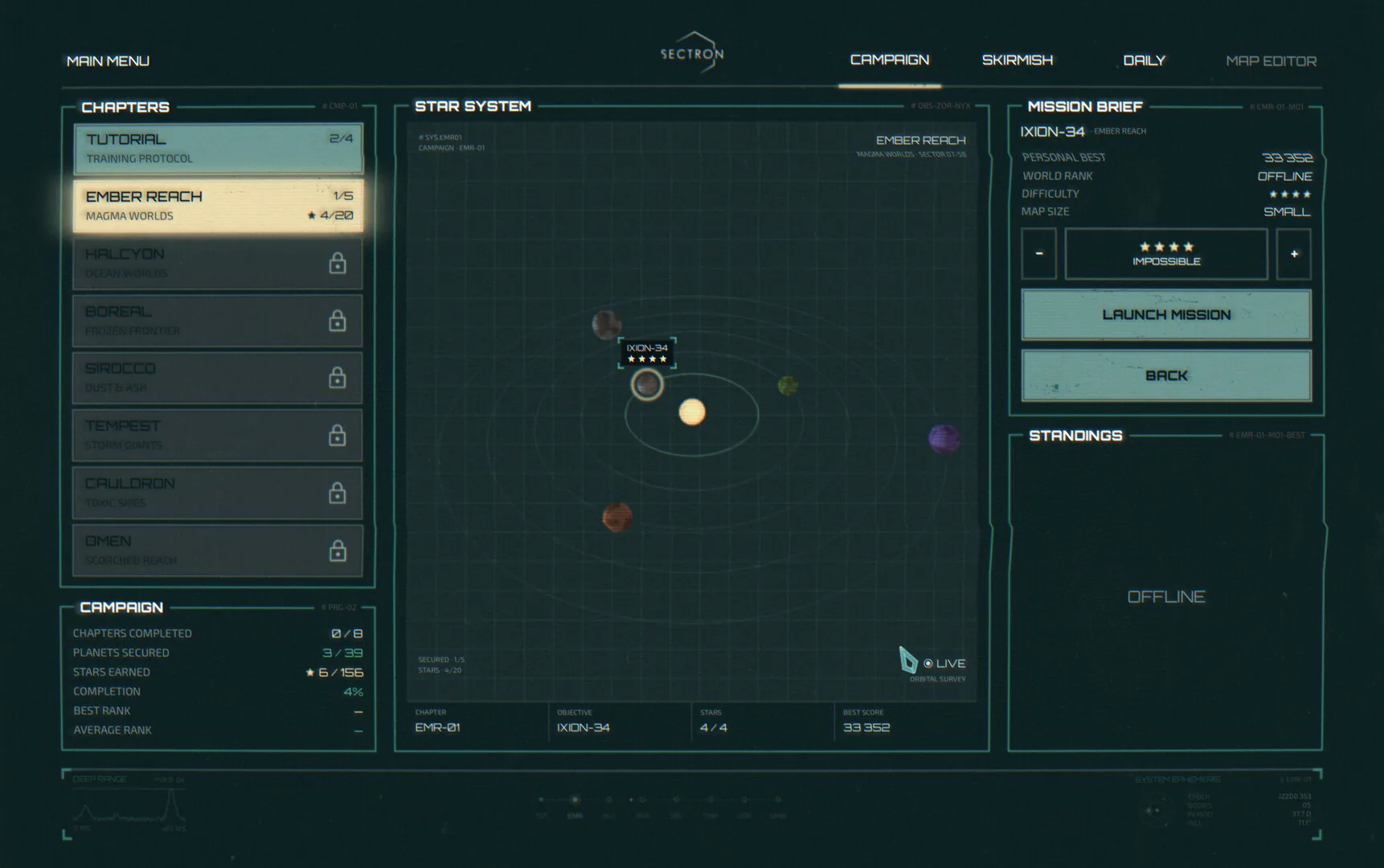Return to Main Menu

tap(108, 61)
